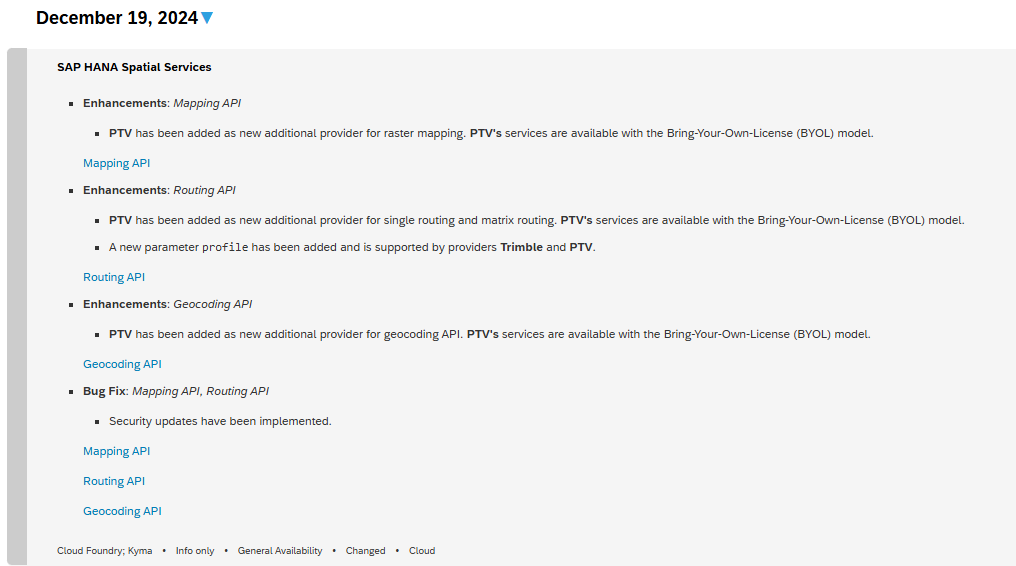Open Routing API link below the profile parameter note
The height and width of the screenshot is (566, 1016).
[114, 277]
